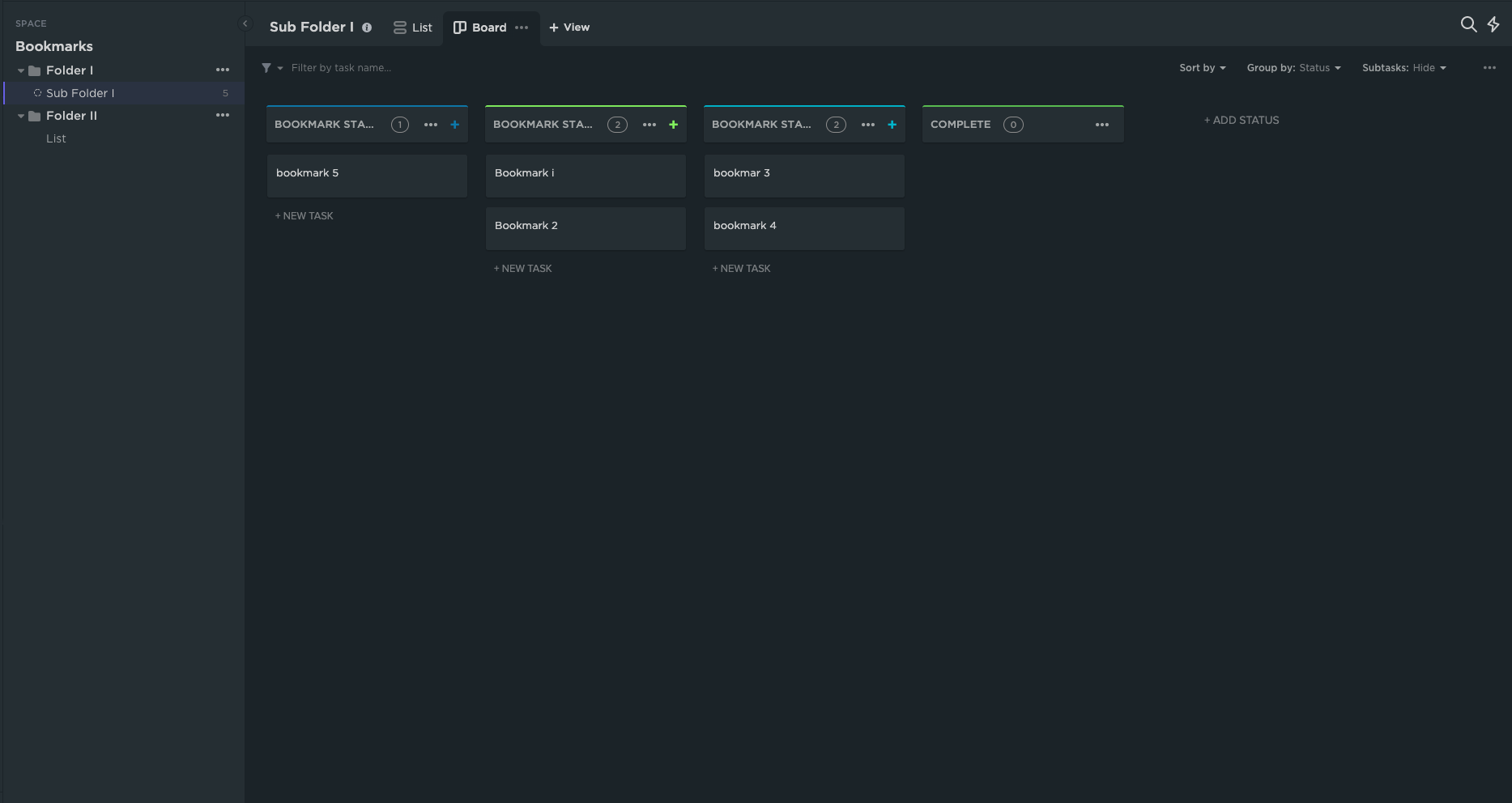The image size is (1512, 803).
Task: Add a new view with + View
Action: [x=569, y=28]
